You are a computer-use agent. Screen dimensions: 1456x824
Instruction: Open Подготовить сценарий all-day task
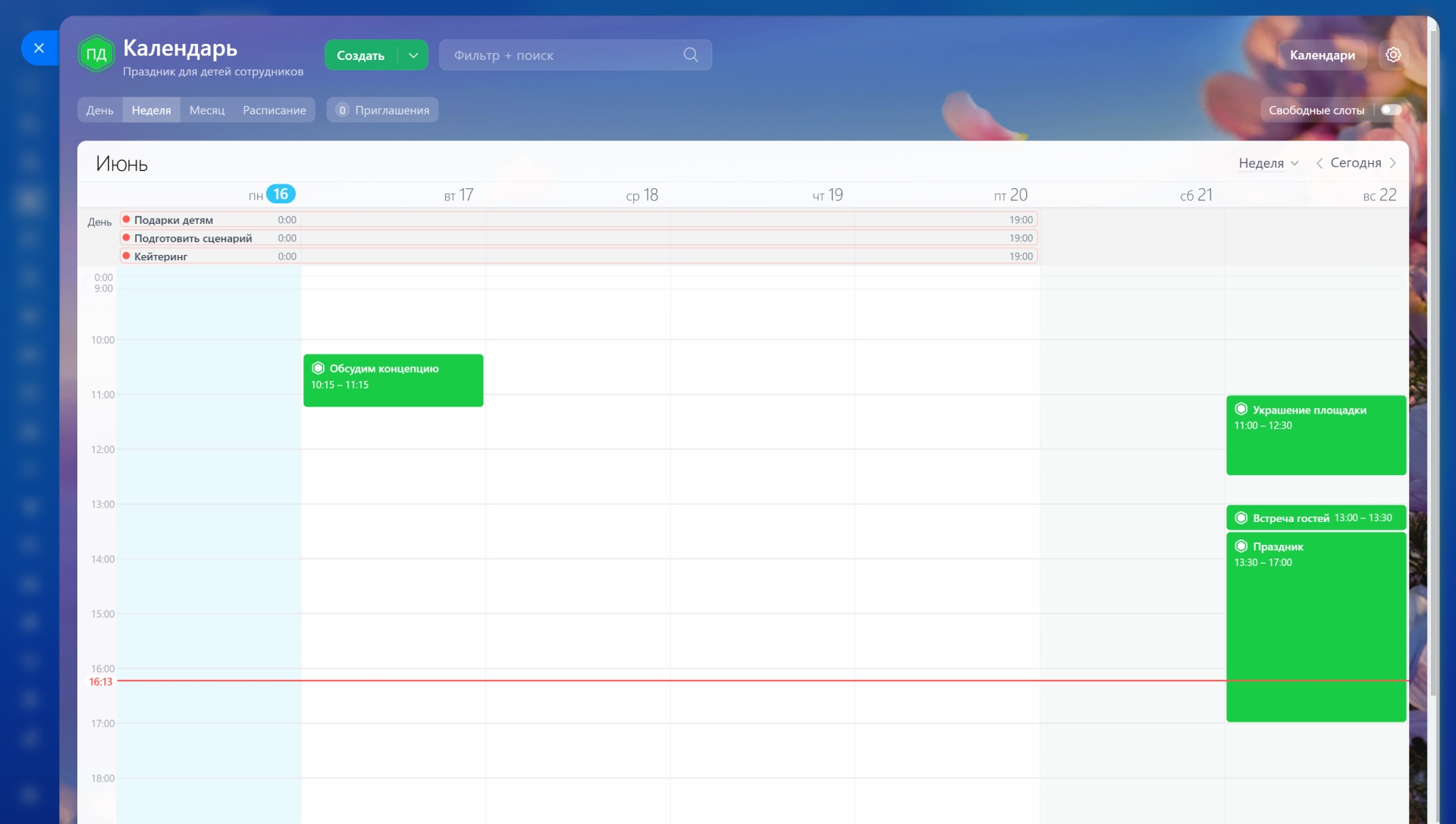(579, 237)
